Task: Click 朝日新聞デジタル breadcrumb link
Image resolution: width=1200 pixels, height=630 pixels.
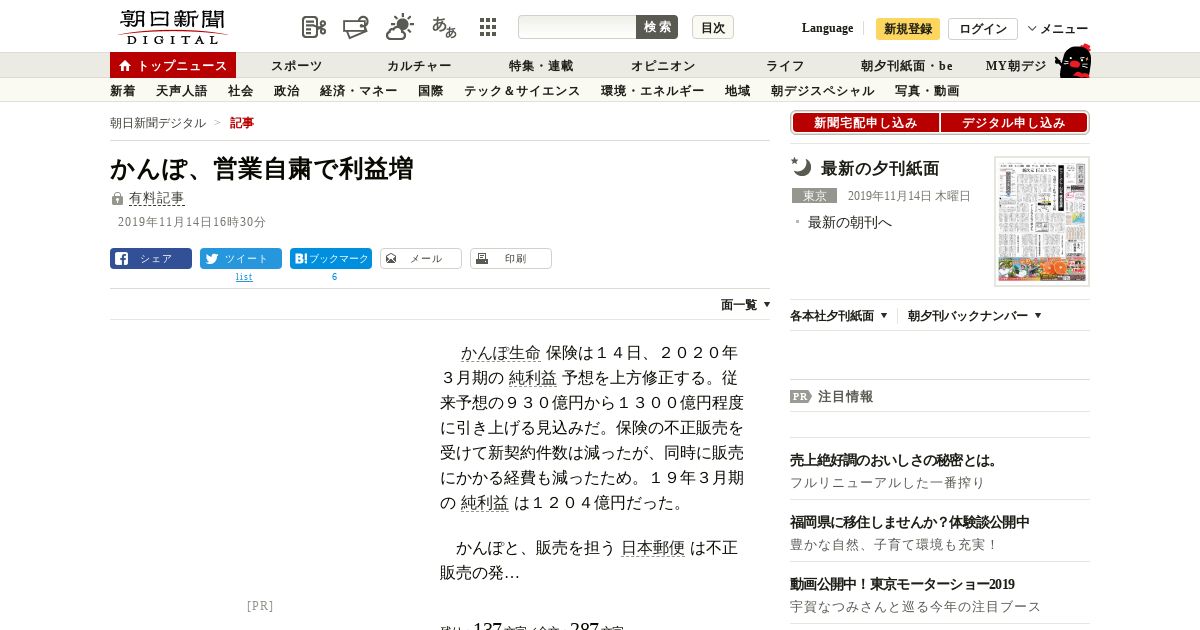Action: point(158,122)
